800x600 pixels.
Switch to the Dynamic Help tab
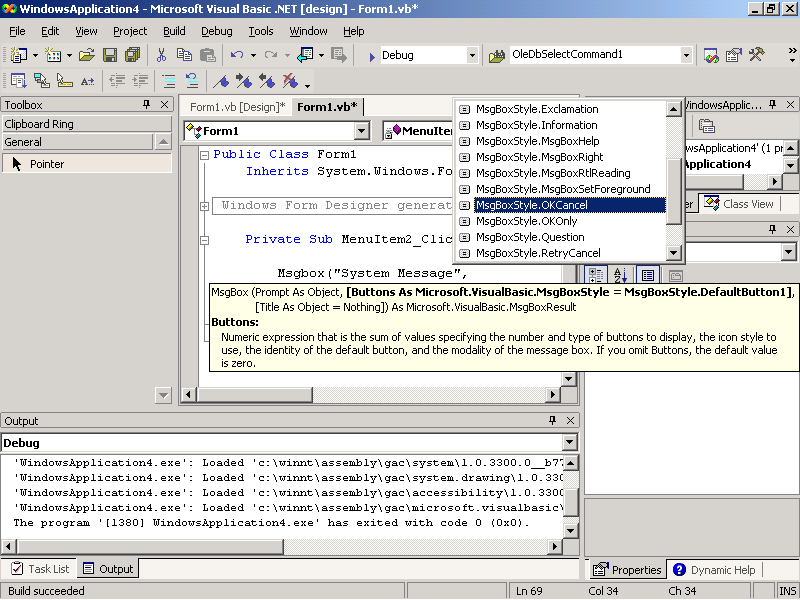click(714, 569)
